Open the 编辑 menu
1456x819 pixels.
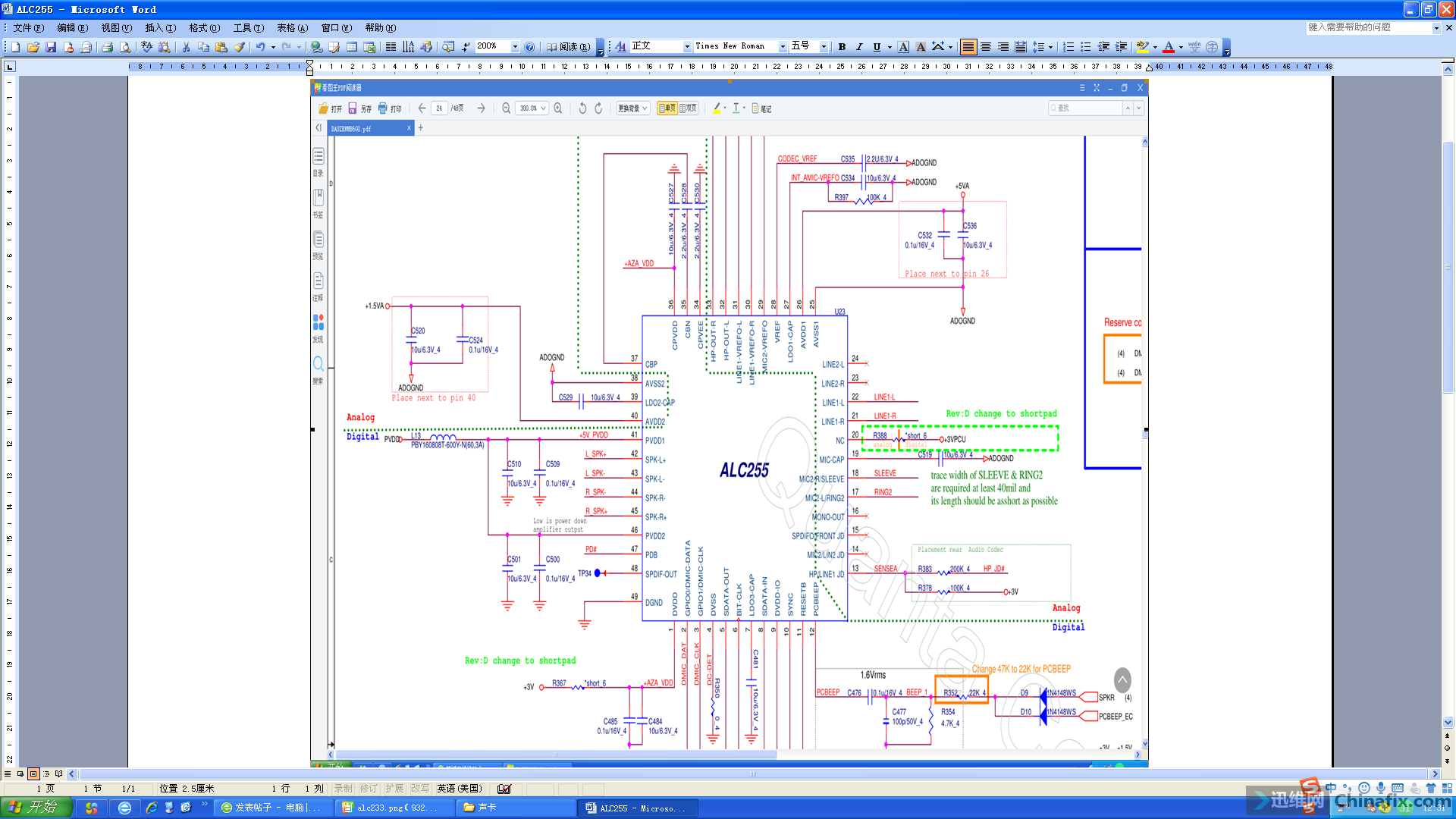point(72,28)
